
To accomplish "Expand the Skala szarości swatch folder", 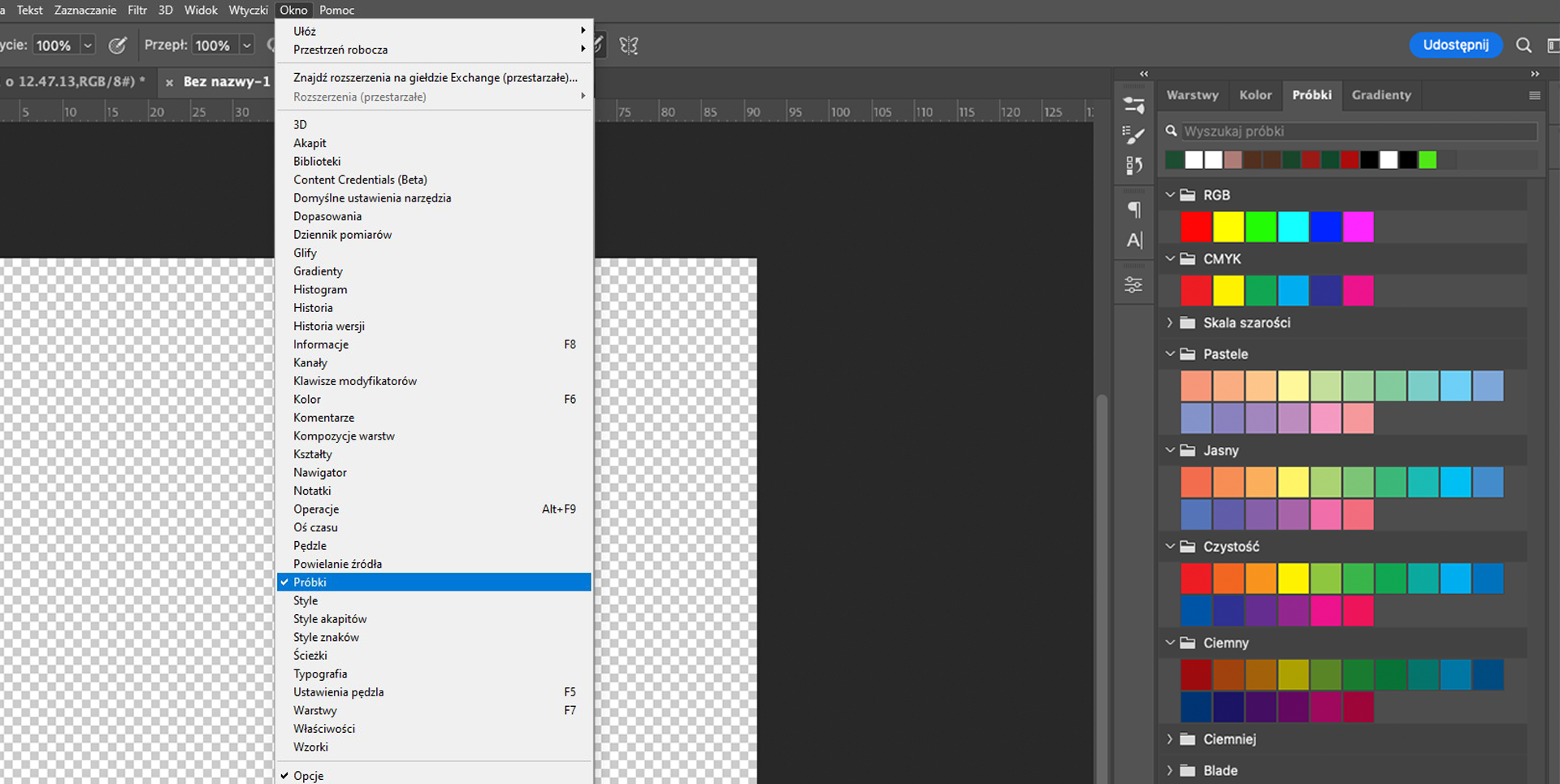I will click(x=1170, y=323).
